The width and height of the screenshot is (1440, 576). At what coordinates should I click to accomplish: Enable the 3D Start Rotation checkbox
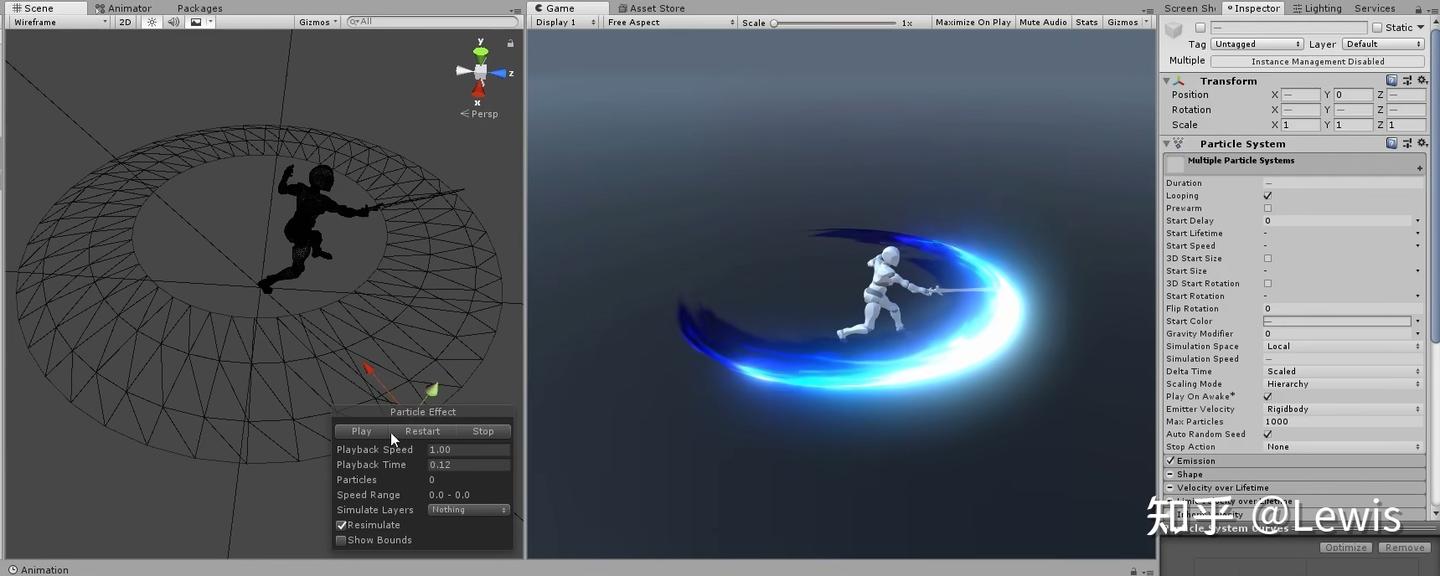pos(1268,283)
